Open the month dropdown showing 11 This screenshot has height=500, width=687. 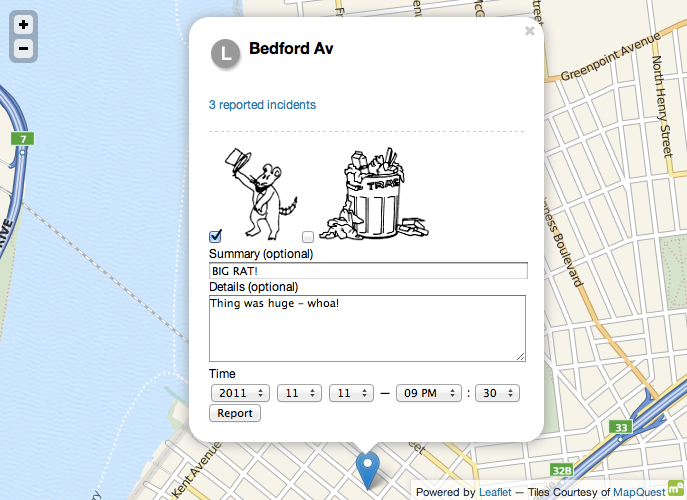point(299,393)
